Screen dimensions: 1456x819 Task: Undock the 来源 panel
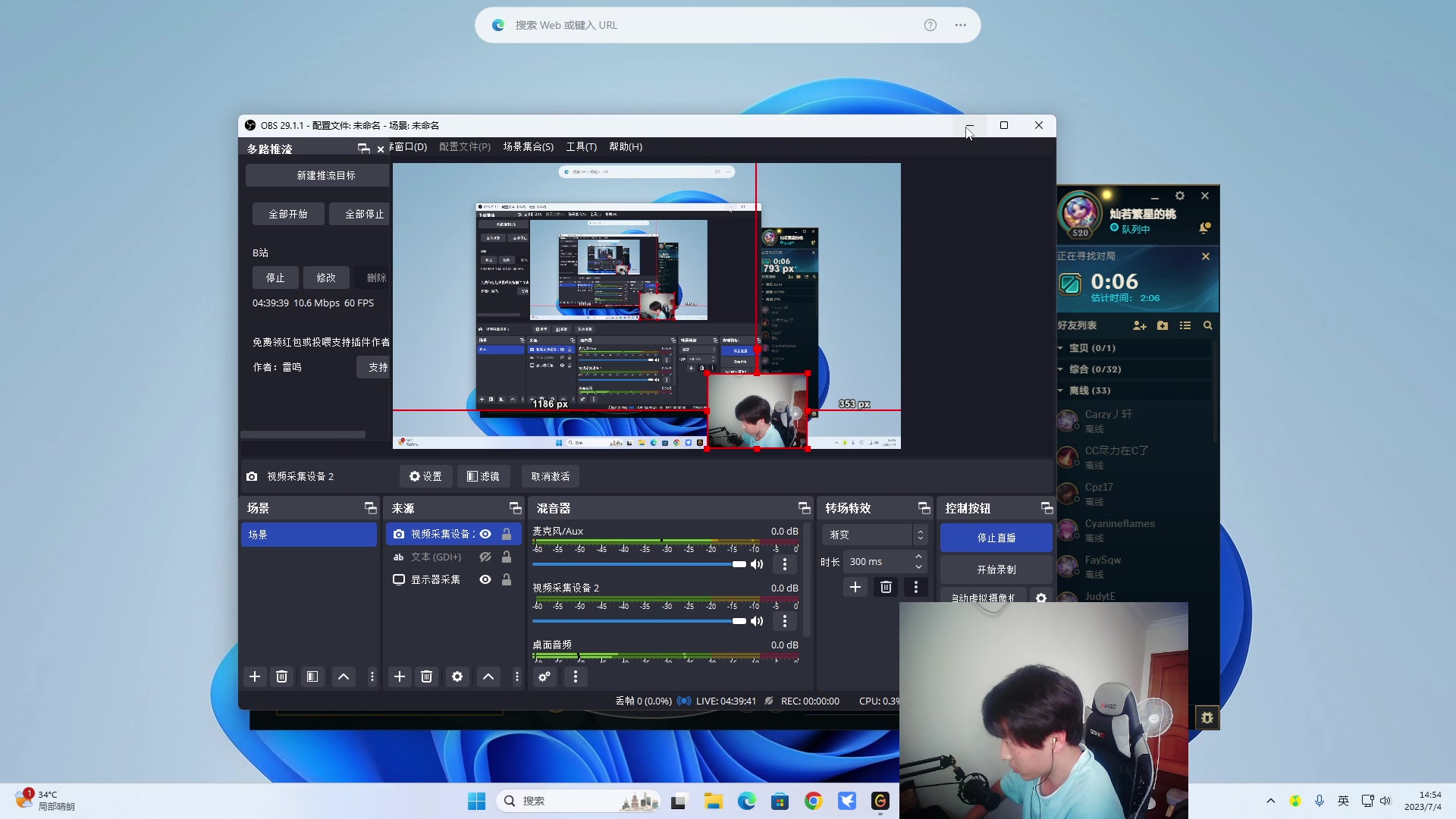tap(515, 508)
